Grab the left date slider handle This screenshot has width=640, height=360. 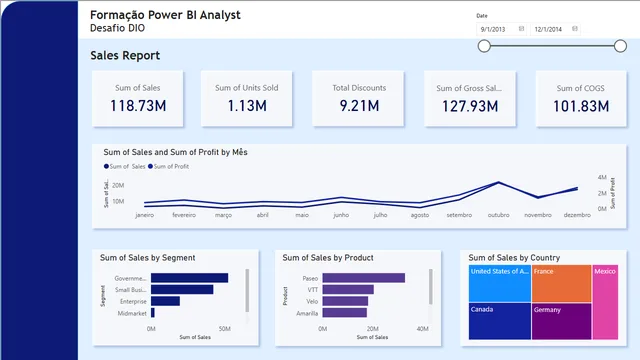pos(484,46)
